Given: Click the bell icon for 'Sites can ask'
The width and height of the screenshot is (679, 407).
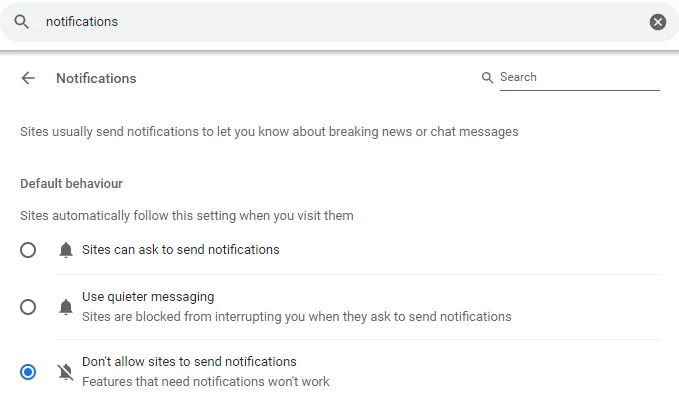Looking at the screenshot, I should [66, 250].
